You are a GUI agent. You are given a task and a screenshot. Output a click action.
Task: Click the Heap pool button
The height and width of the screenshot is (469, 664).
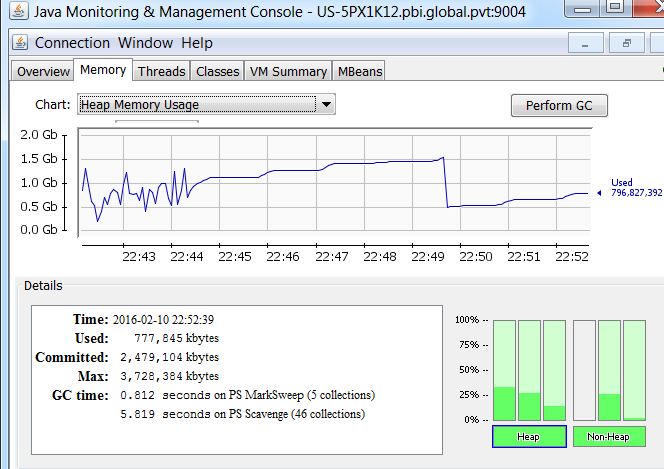click(x=529, y=437)
